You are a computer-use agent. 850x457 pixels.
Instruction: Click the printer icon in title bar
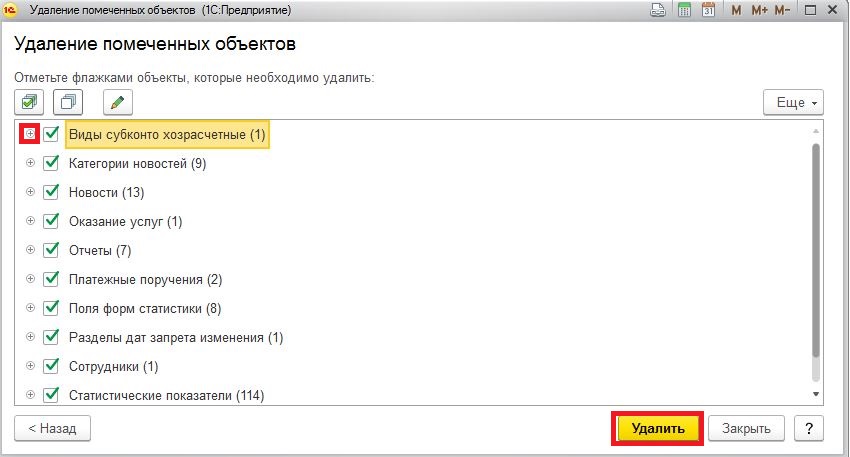point(658,10)
